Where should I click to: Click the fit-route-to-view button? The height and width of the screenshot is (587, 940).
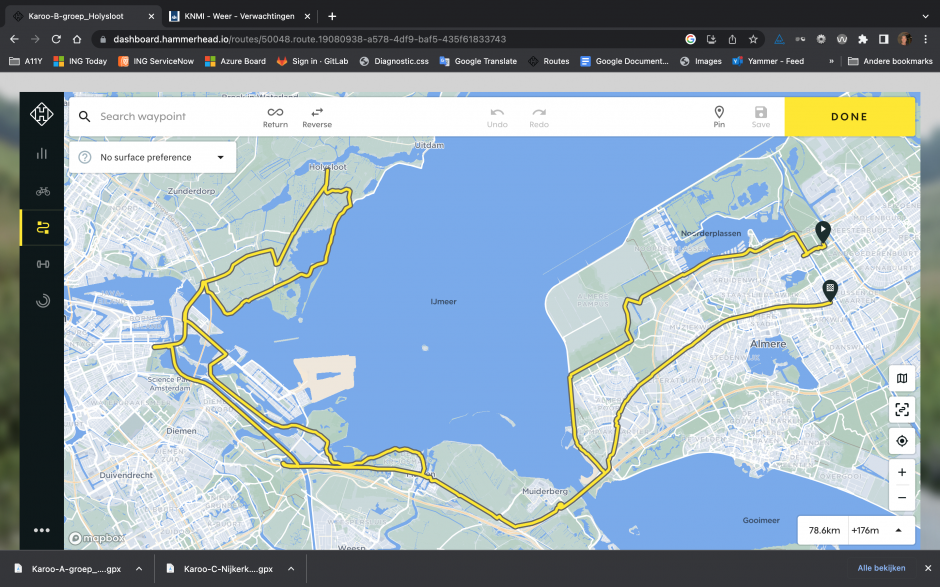[902, 410]
